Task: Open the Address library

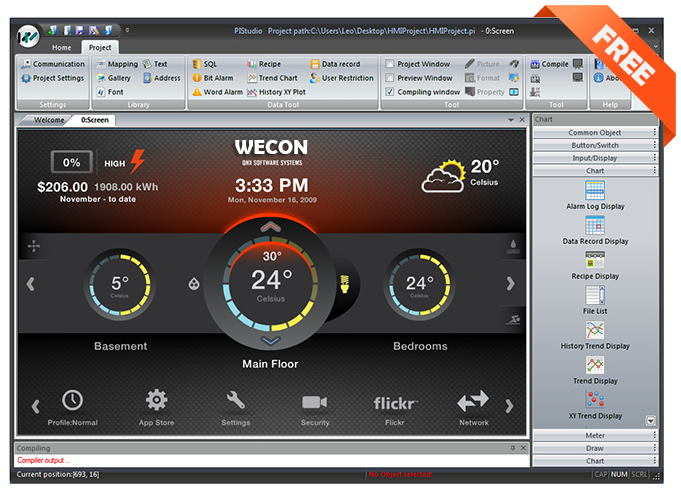Action: pos(162,78)
